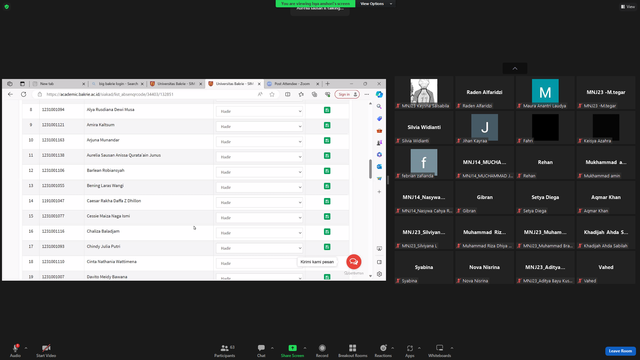Expand arrow beside Reactions
The image size is (640, 360).
pyautogui.click(x=393, y=348)
